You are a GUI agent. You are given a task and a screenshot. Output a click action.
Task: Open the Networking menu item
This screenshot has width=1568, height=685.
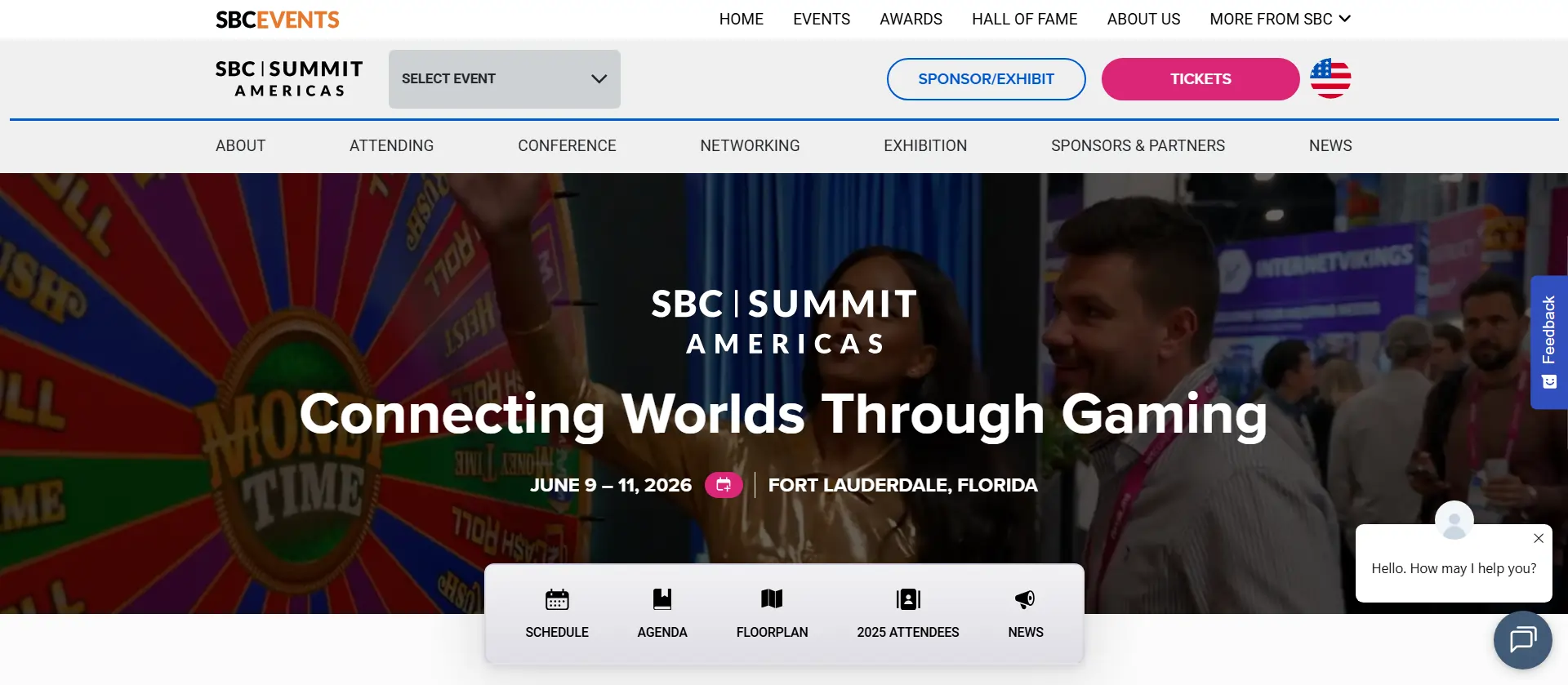(x=750, y=145)
